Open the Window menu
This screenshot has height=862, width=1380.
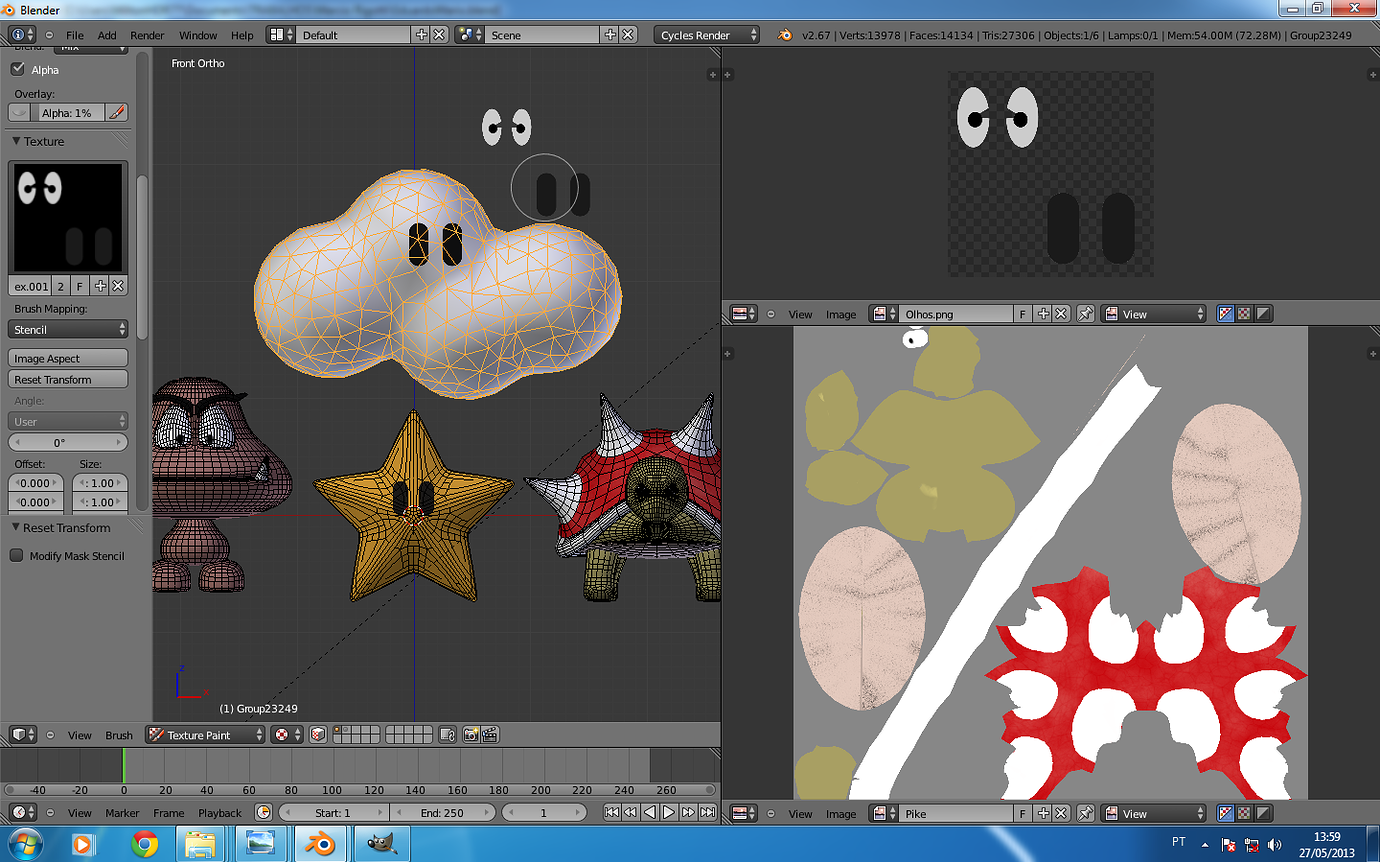[x=198, y=34]
